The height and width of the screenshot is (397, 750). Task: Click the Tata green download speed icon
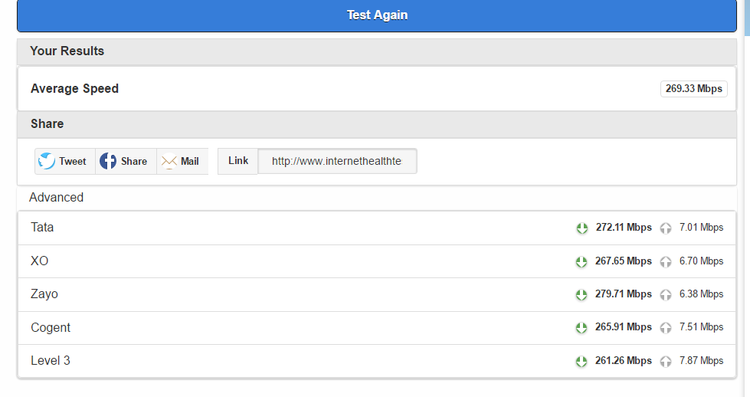coord(582,228)
